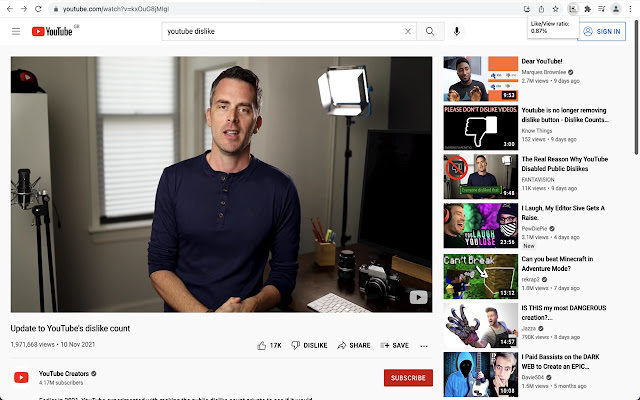Visit the PewDiePie channel
The width and height of the screenshot is (640, 400).
[x=534, y=229]
